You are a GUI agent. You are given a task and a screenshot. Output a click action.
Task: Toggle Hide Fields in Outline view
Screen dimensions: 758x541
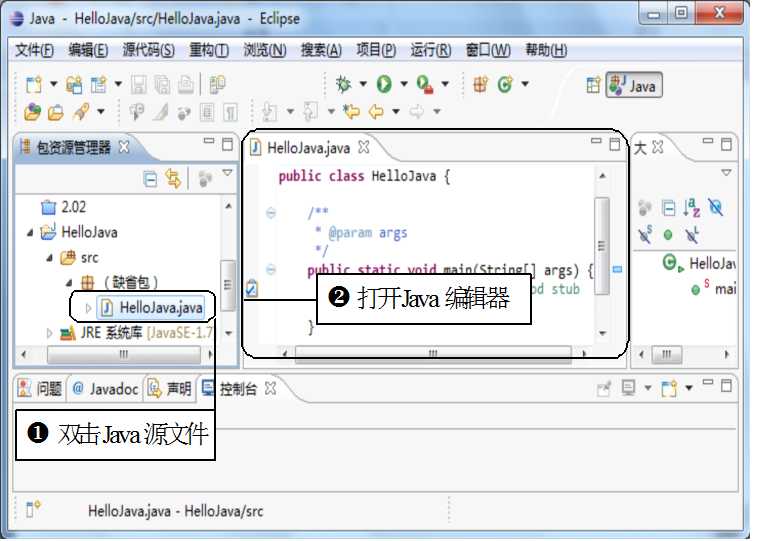pos(715,207)
